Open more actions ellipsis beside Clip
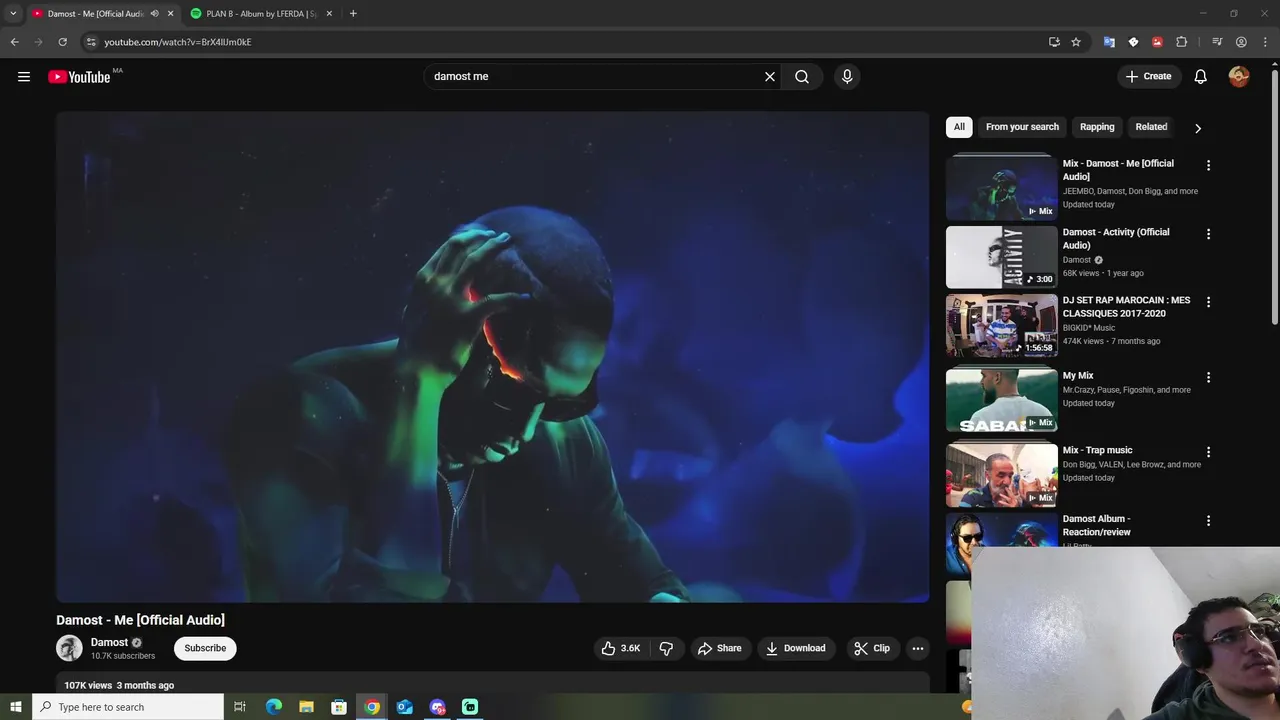The width and height of the screenshot is (1280, 720). tap(917, 648)
